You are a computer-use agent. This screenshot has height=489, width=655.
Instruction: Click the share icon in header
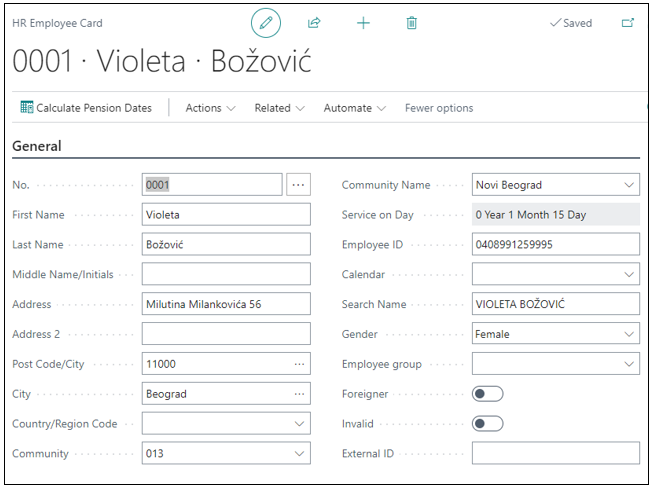click(x=314, y=22)
